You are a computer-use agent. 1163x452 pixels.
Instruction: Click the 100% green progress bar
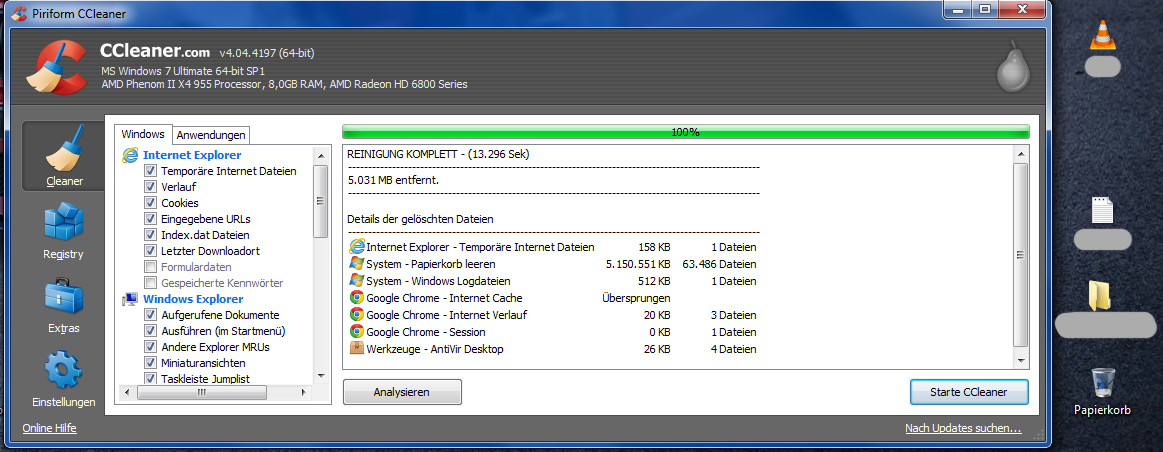(x=685, y=132)
